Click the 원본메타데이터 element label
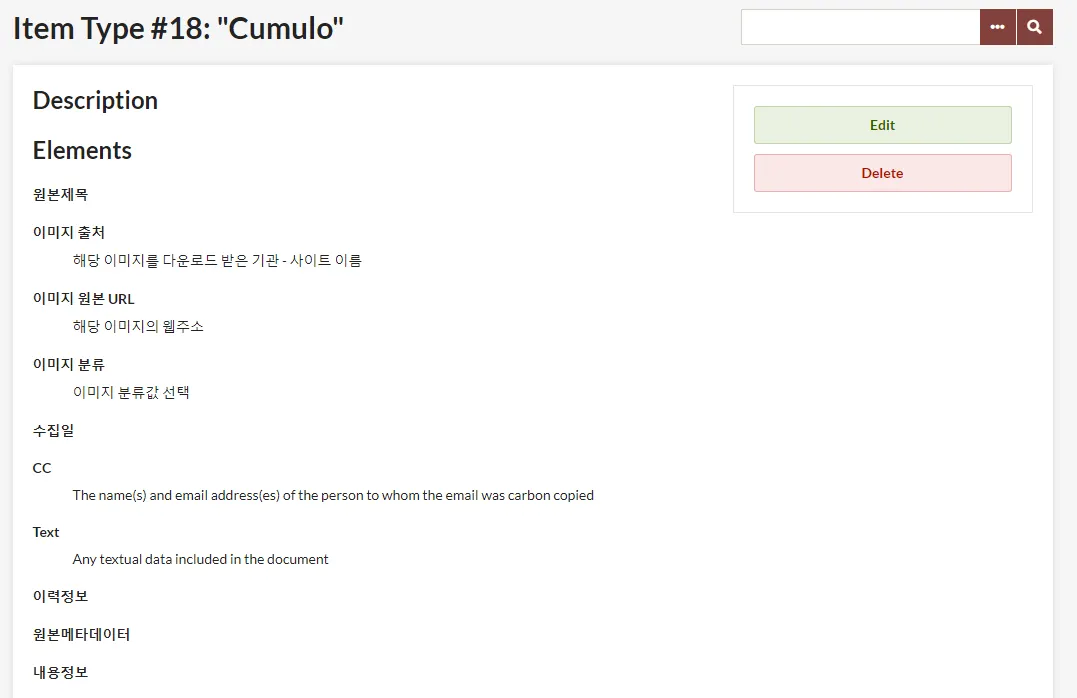1077x698 pixels. 82,634
